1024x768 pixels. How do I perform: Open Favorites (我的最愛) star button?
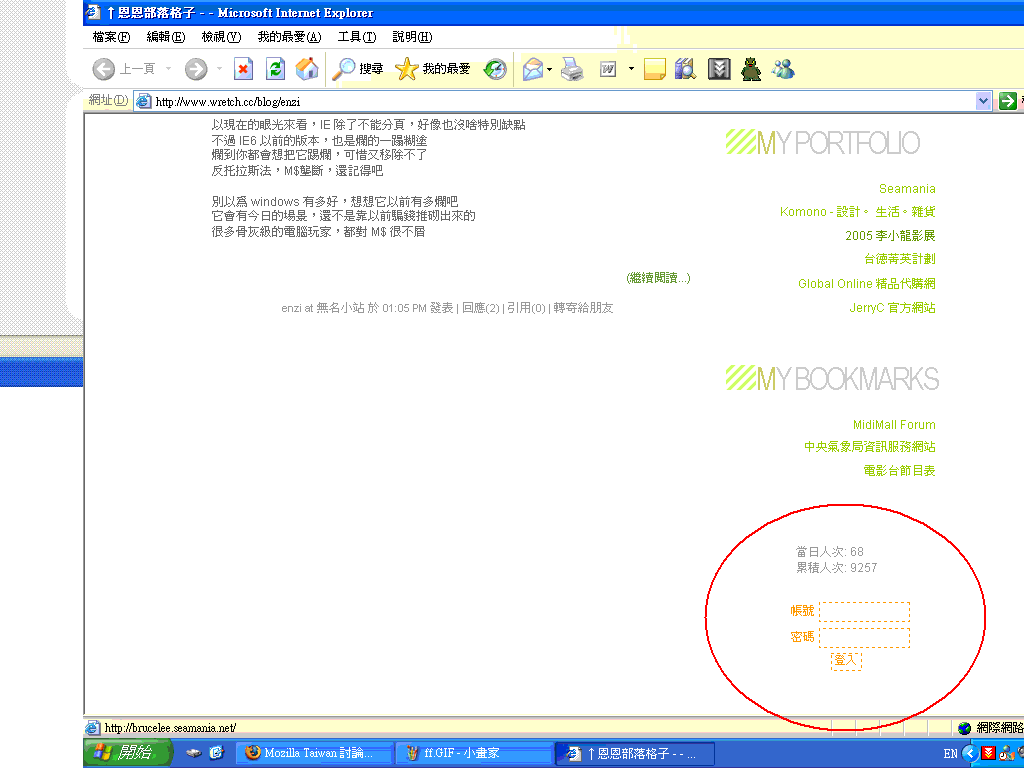pos(433,69)
